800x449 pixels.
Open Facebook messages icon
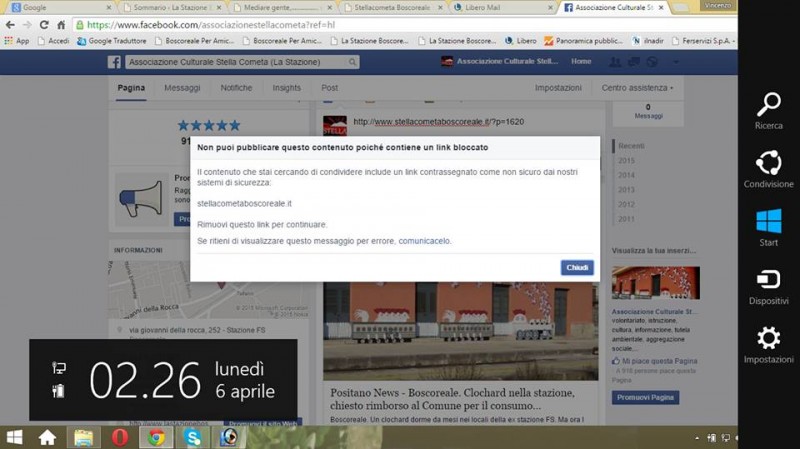coord(634,62)
